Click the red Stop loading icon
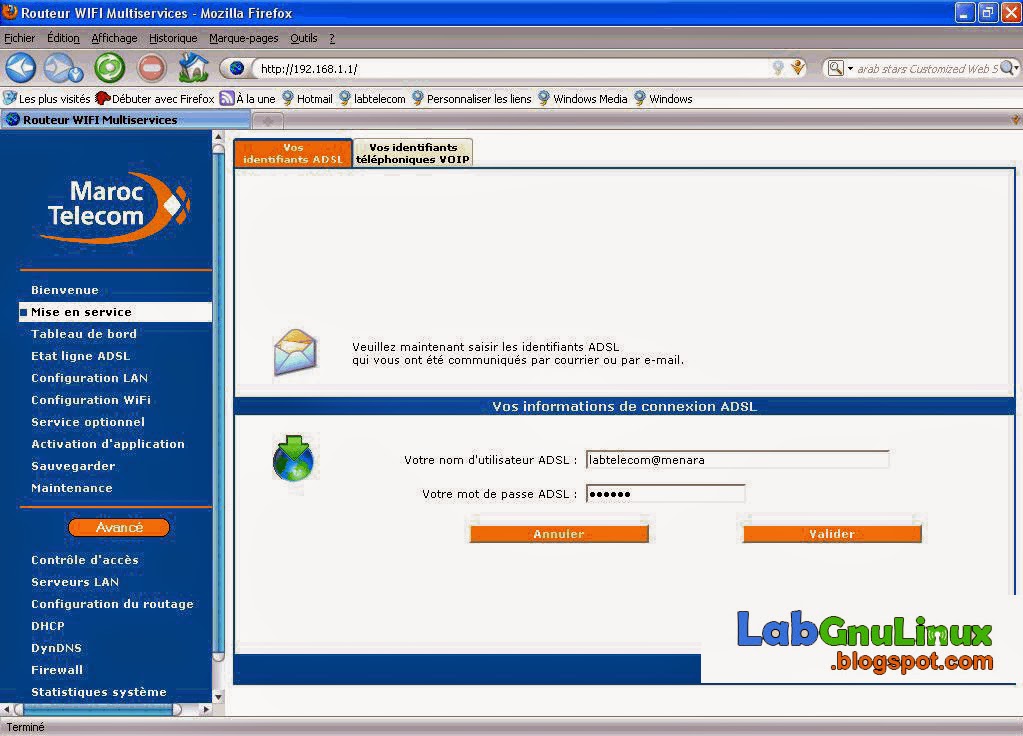This screenshot has width=1023, height=736. [151, 68]
